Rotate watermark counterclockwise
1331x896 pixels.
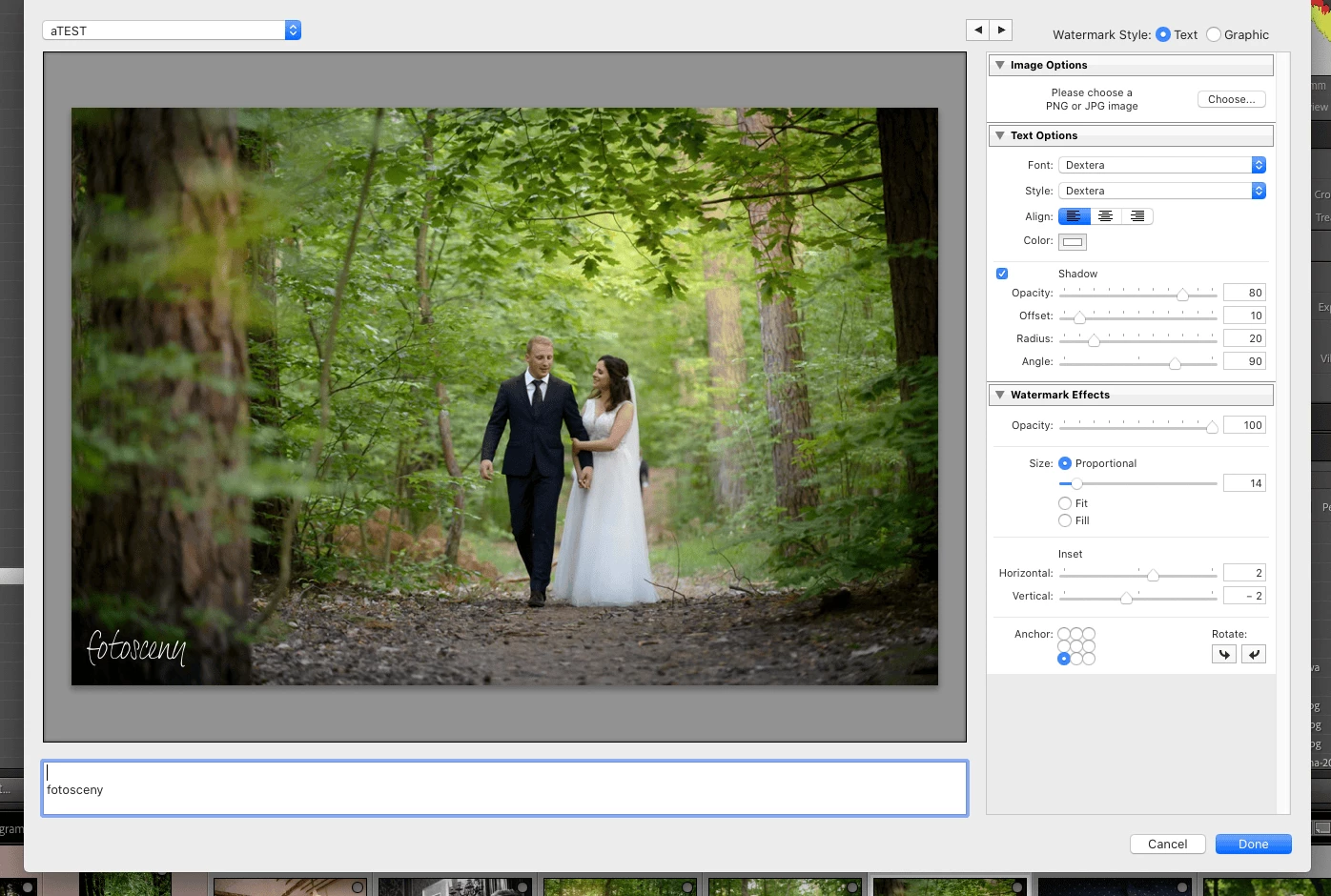tap(1224, 654)
